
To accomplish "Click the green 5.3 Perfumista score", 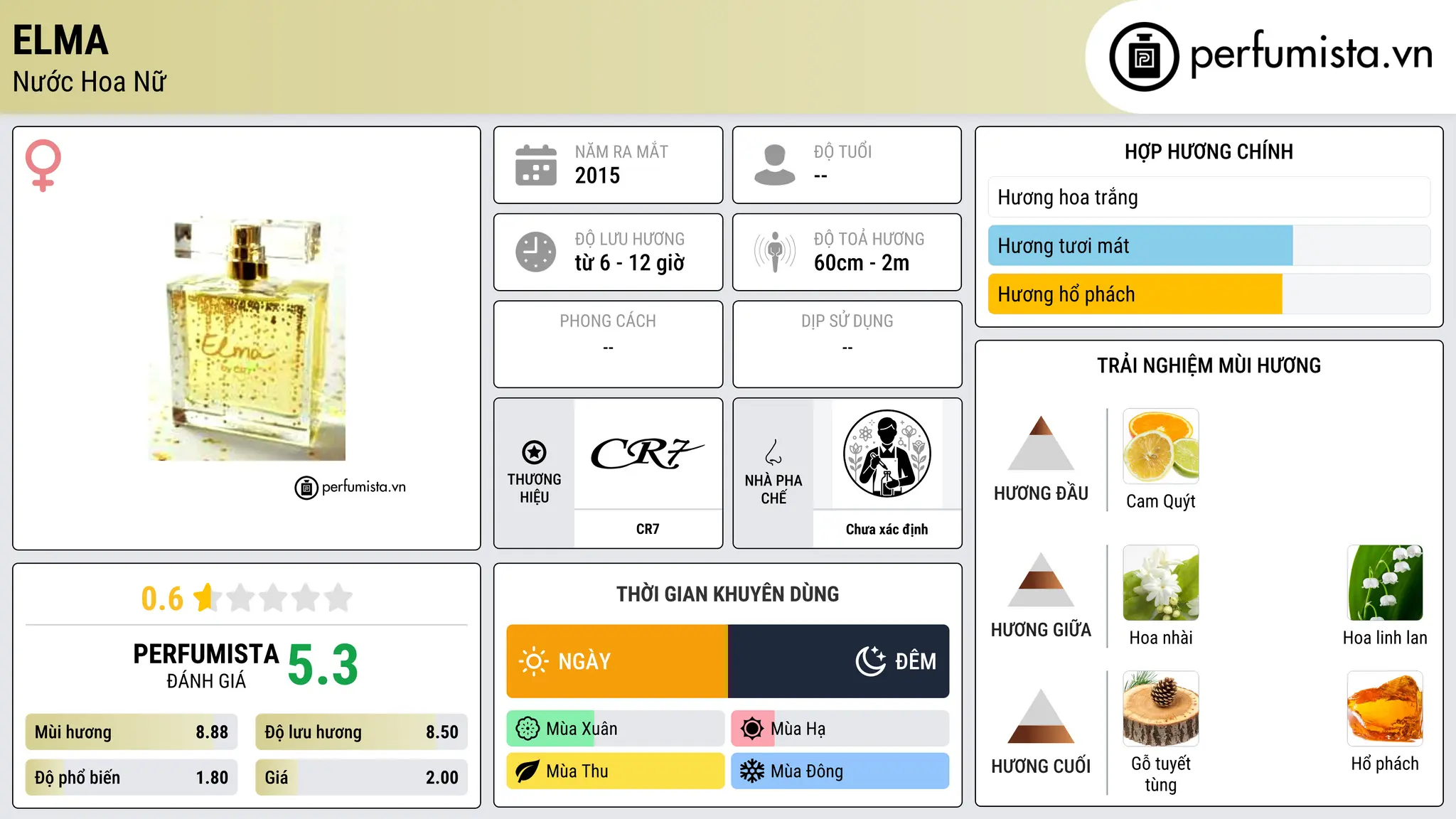I will 323,665.
